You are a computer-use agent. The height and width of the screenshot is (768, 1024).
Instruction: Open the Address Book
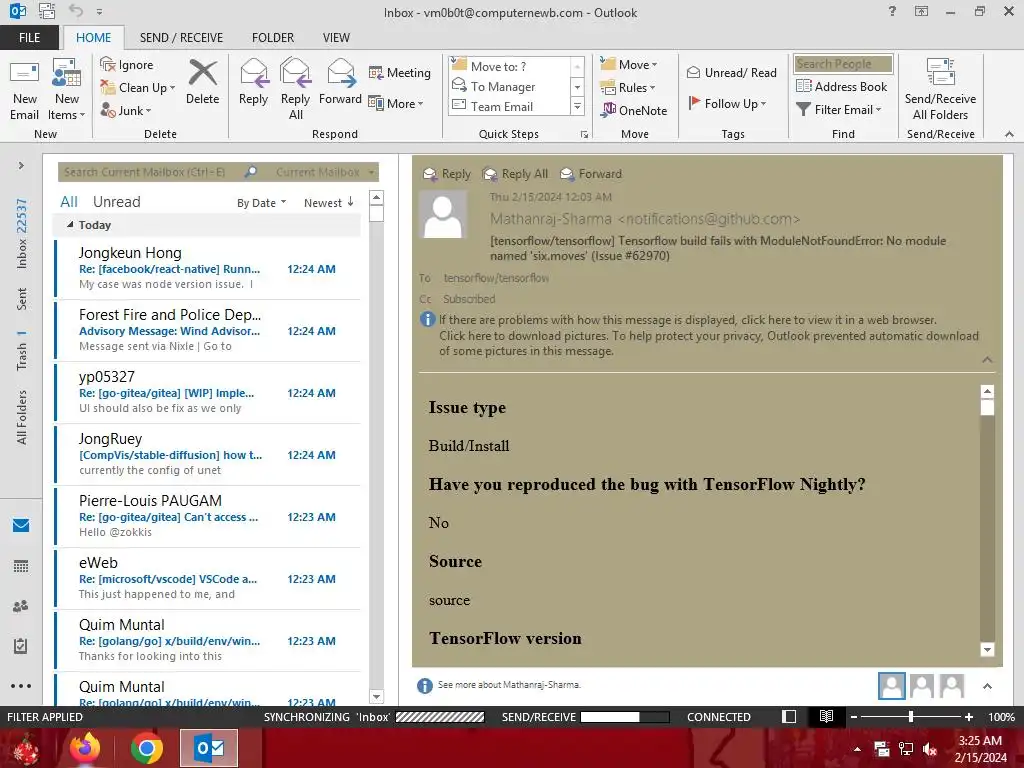coord(841,86)
